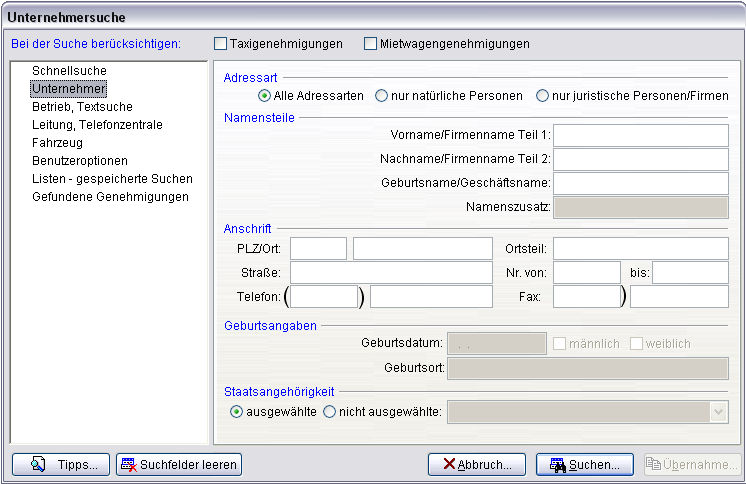Go to the Fahrzeug search section
The image size is (746, 484).
(58, 143)
